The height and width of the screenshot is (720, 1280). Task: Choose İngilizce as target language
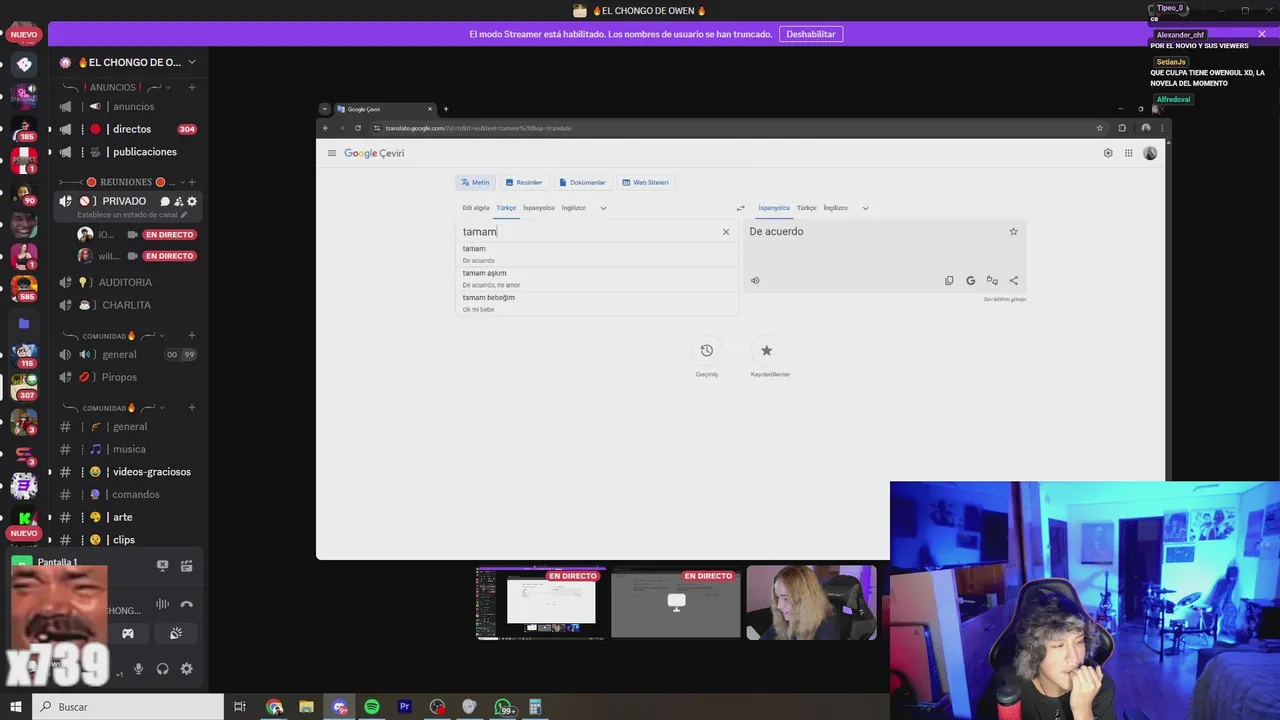[x=836, y=208]
